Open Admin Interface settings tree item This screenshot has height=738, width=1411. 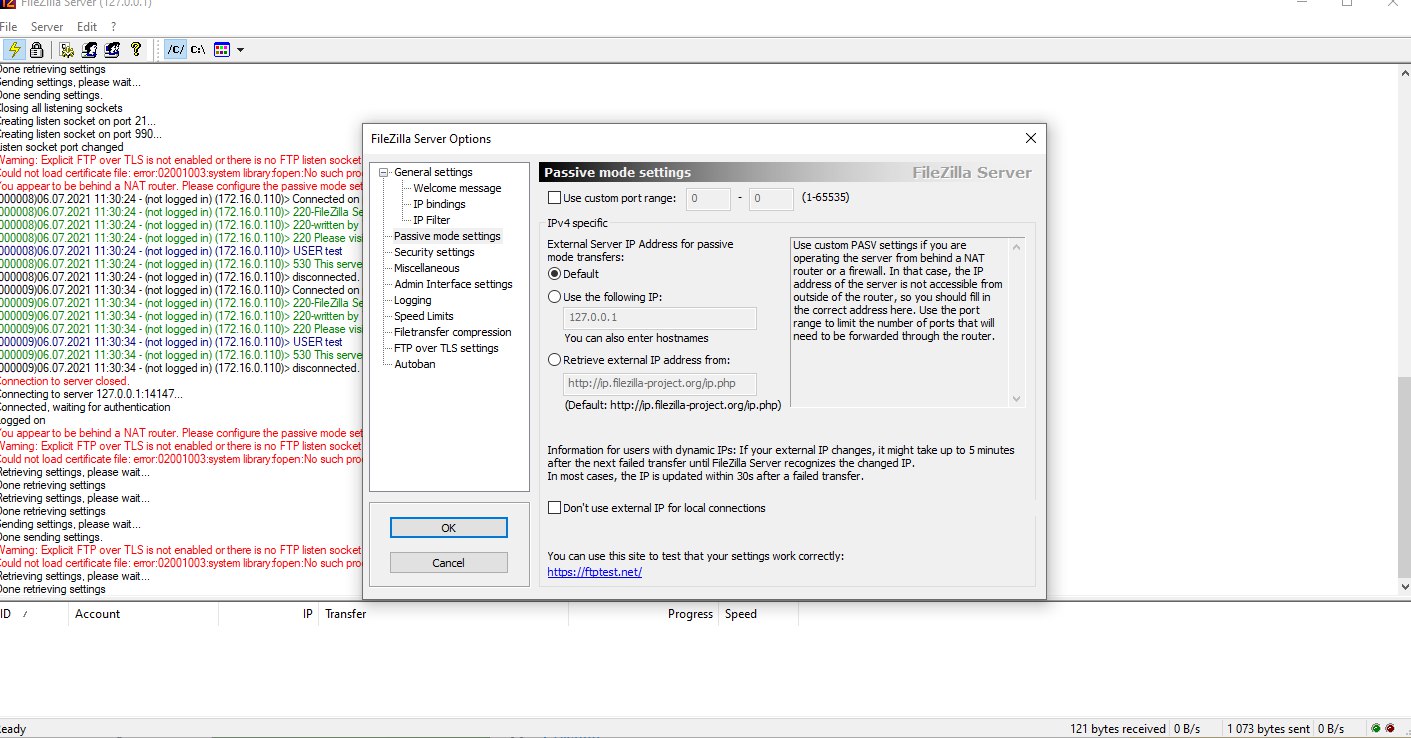pyautogui.click(x=453, y=284)
